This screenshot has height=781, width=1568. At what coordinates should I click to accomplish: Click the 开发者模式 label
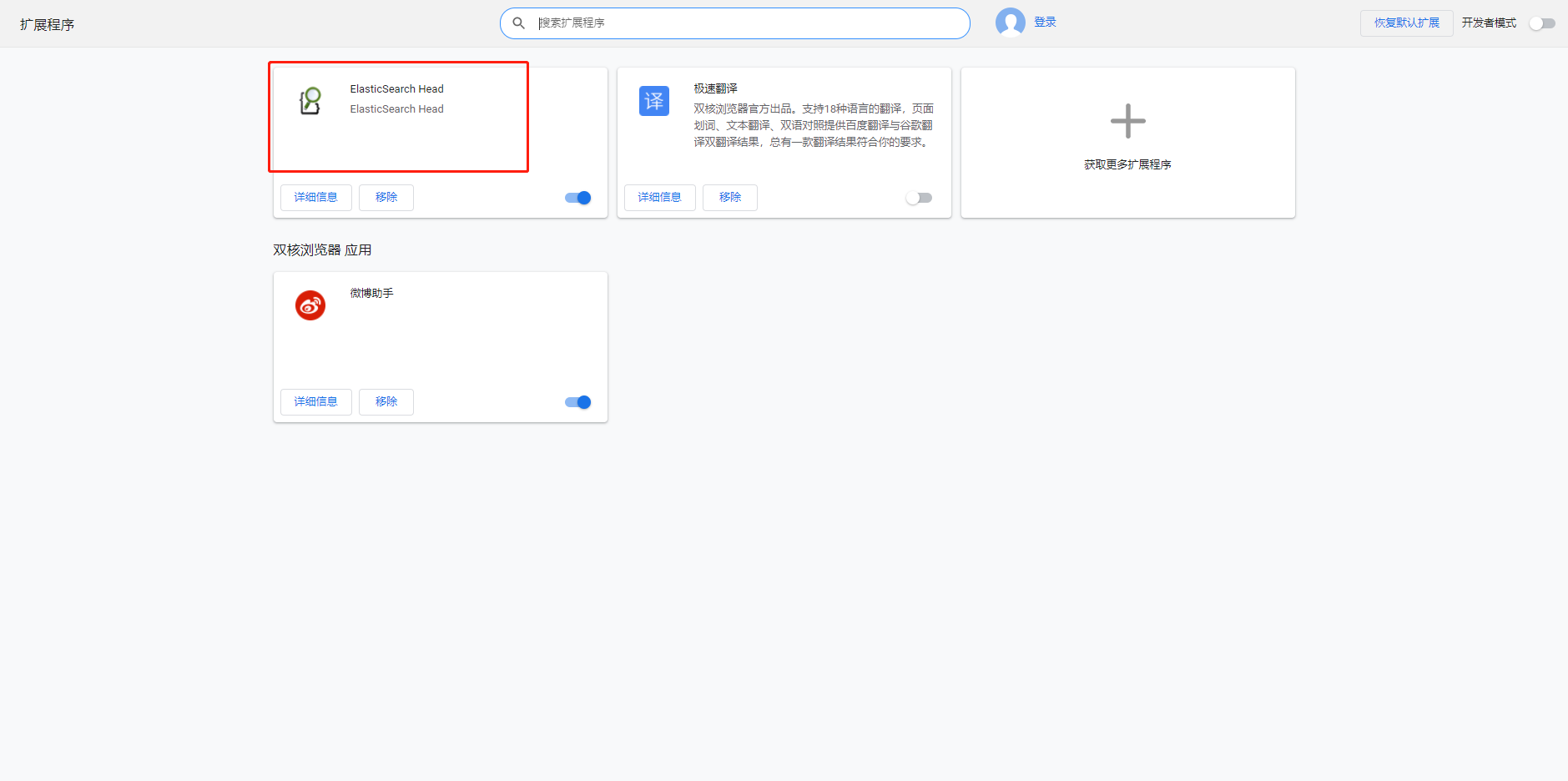[1490, 23]
